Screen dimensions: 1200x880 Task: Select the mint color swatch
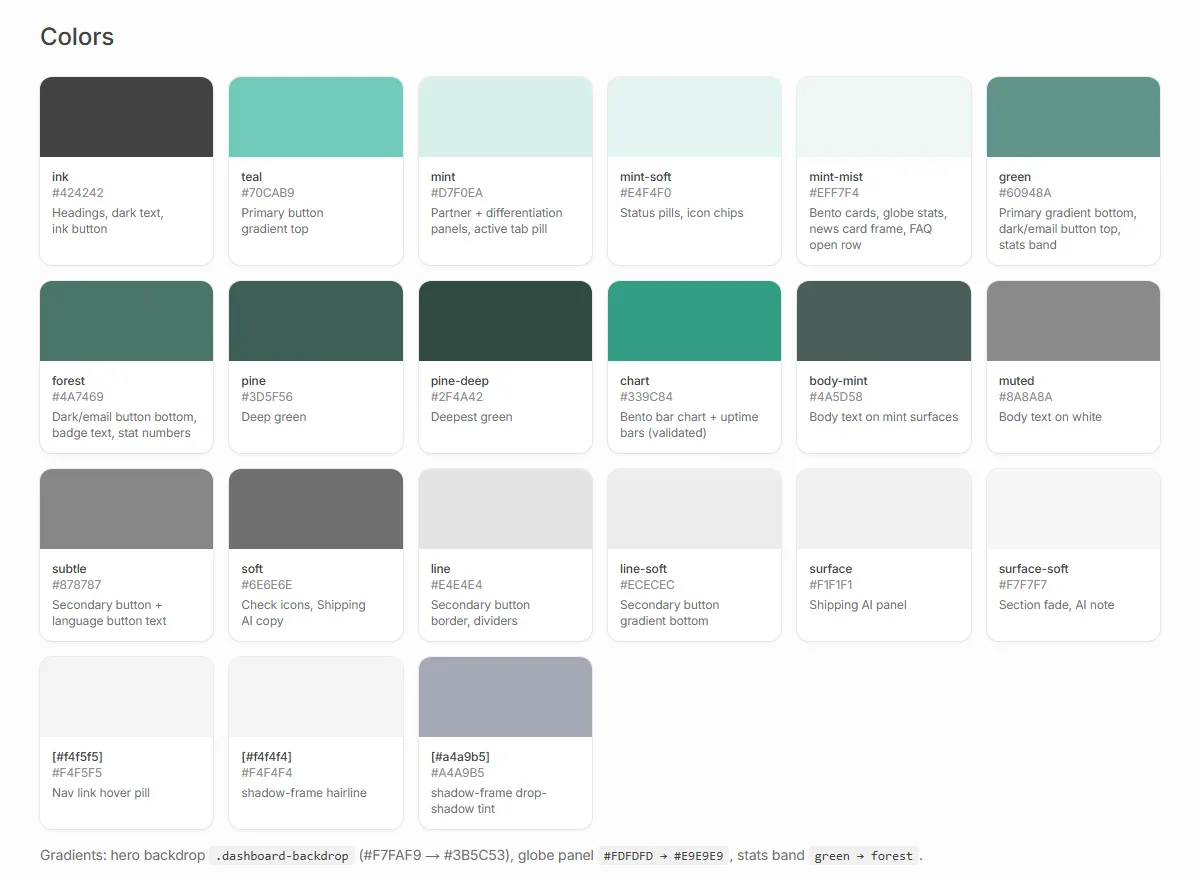(x=505, y=117)
